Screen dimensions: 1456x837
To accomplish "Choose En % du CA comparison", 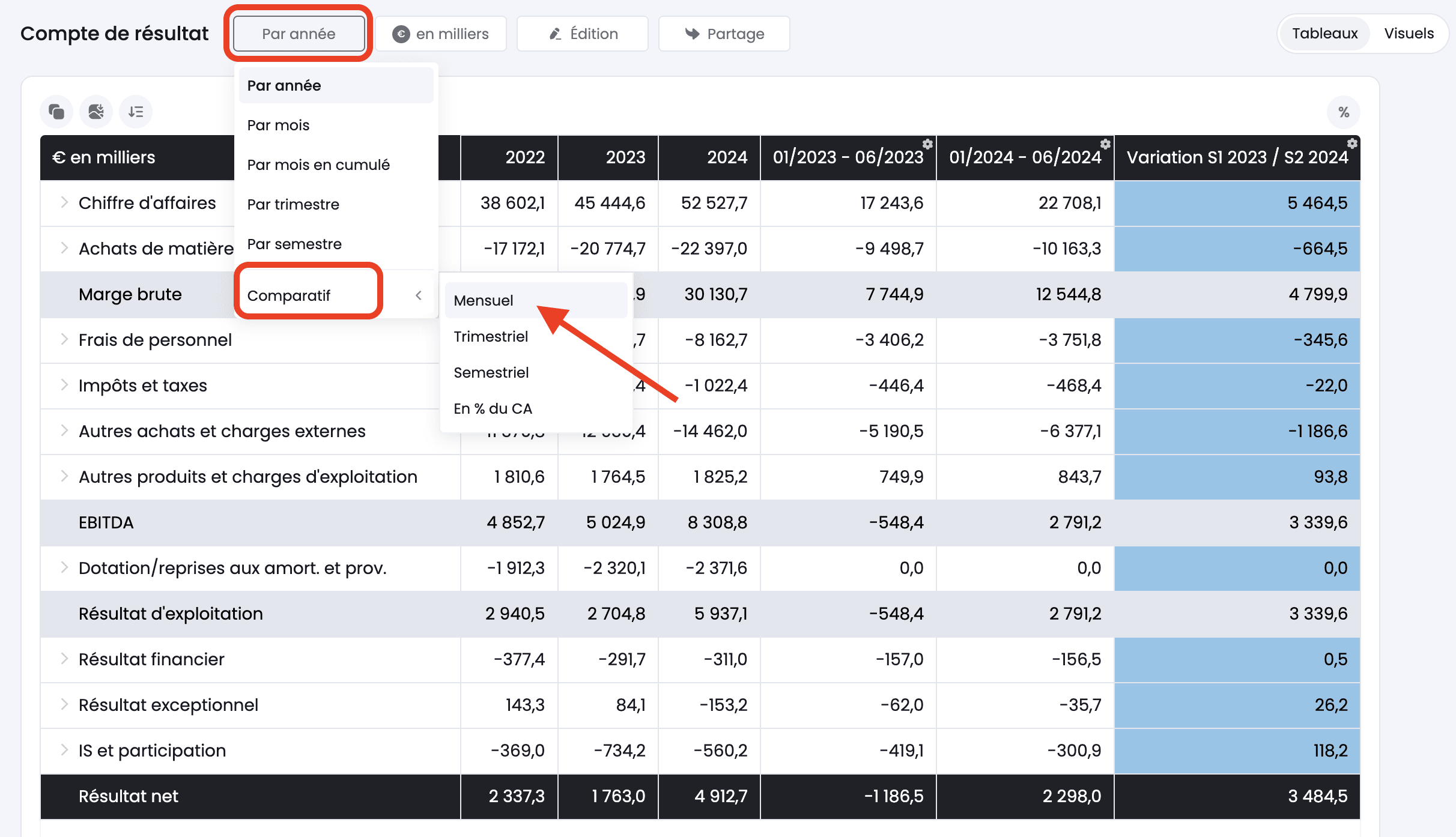I will (x=536, y=408).
